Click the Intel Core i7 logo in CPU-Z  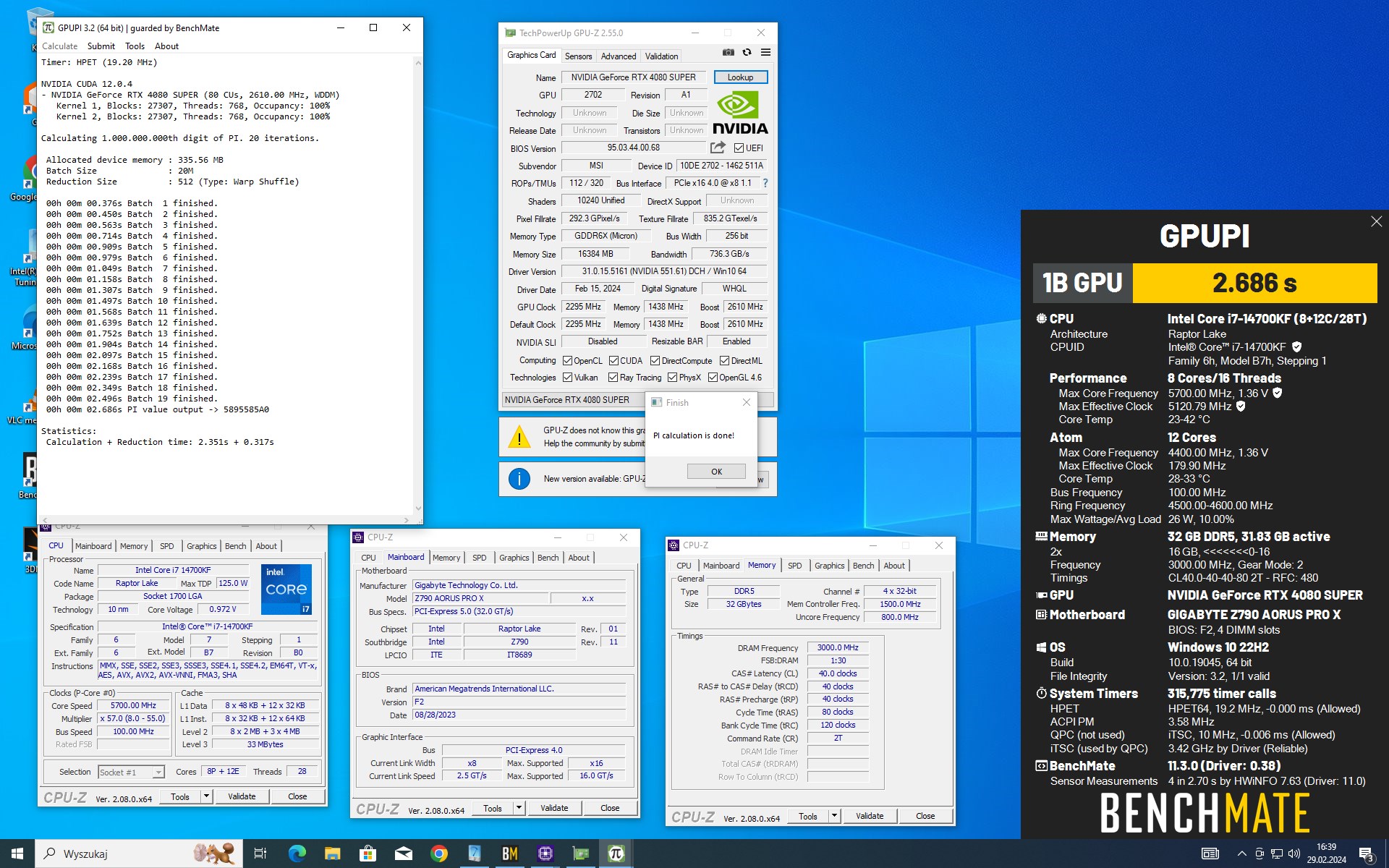[x=286, y=589]
